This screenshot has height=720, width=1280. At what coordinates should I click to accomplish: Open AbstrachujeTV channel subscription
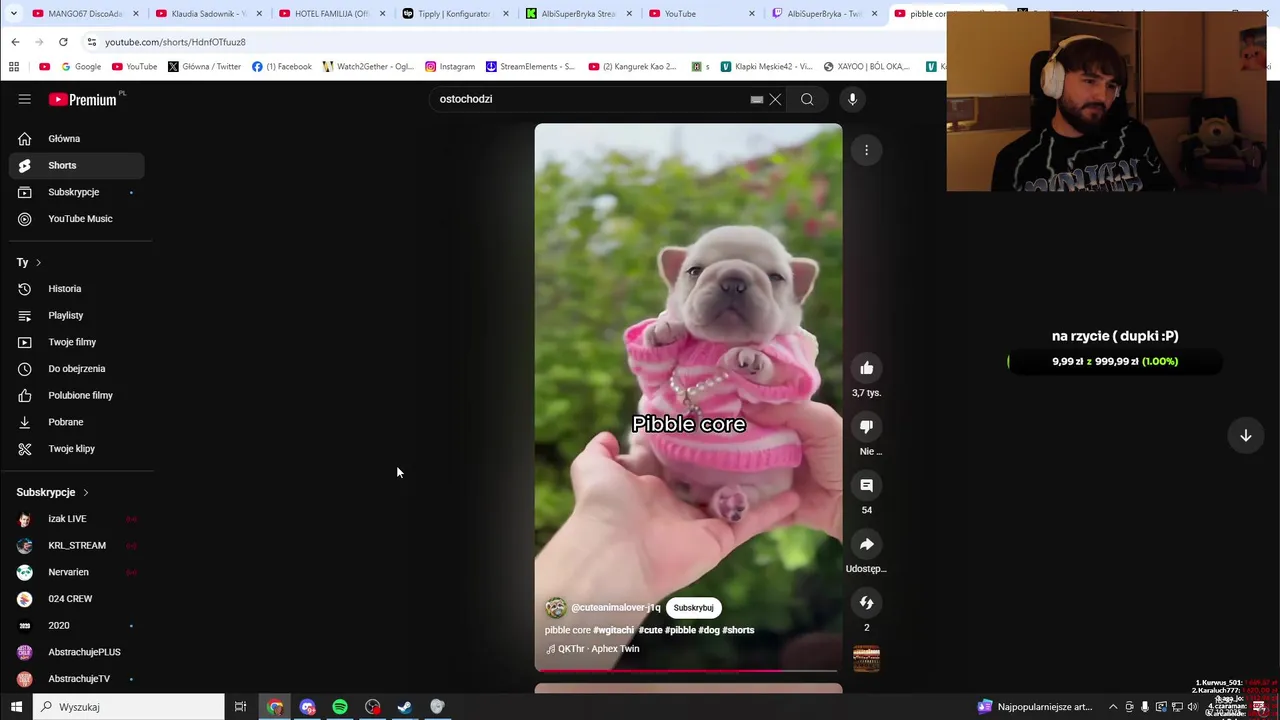pyautogui.click(x=76, y=679)
